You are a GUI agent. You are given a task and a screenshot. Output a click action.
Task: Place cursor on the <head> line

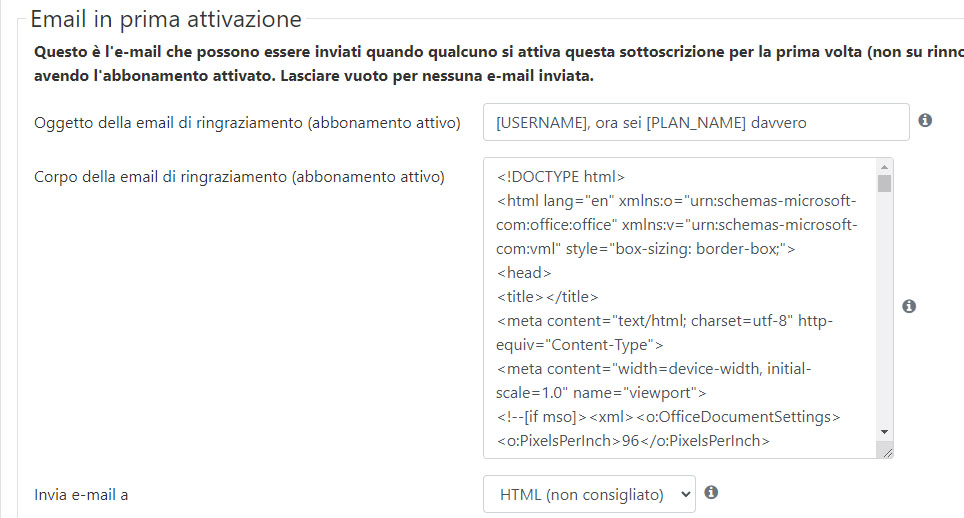[524, 273]
